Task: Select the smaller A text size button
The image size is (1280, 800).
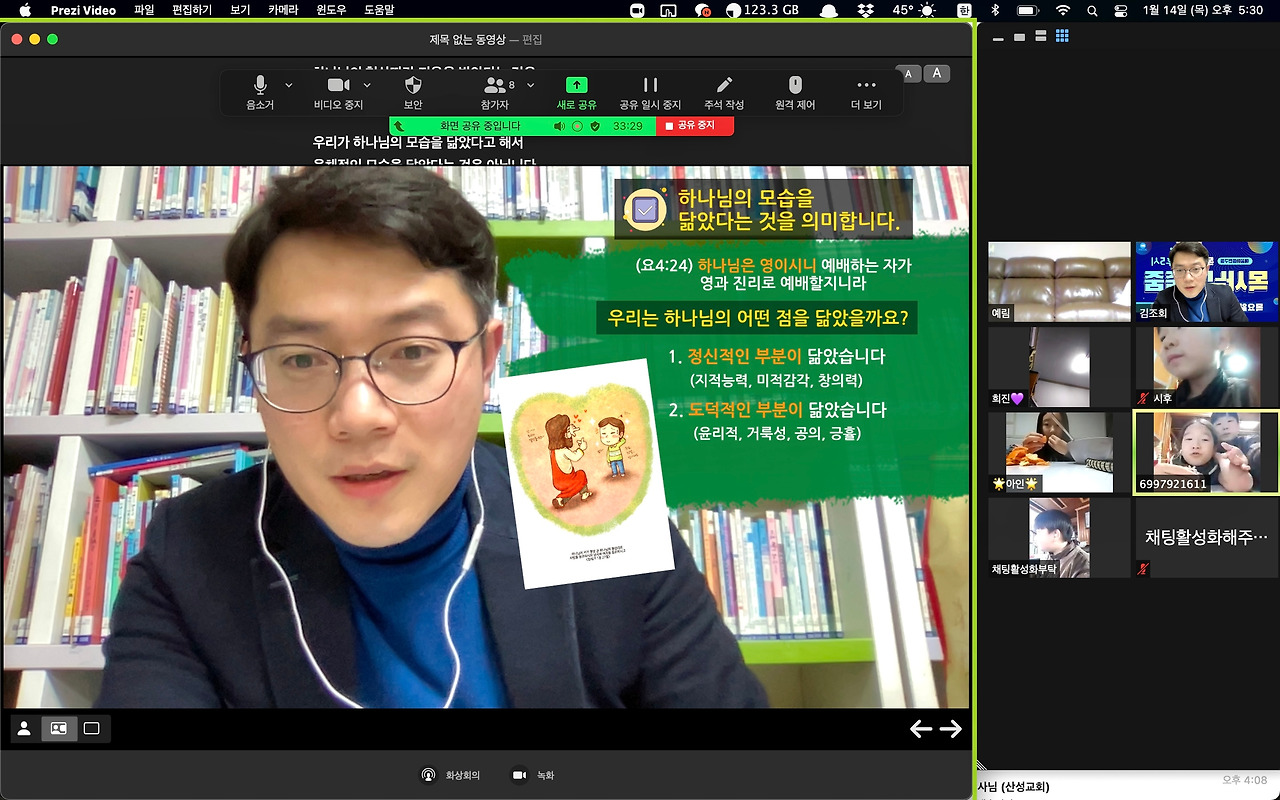Action: click(x=909, y=73)
